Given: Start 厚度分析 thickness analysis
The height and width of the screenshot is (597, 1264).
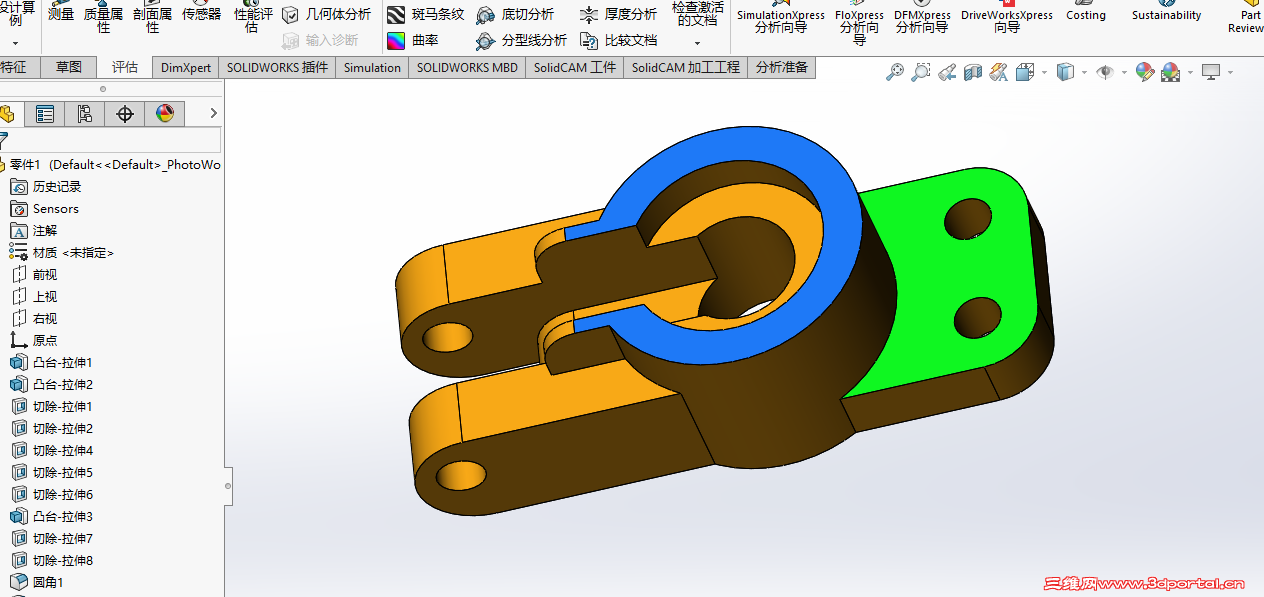Looking at the screenshot, I should pos(619,14).
